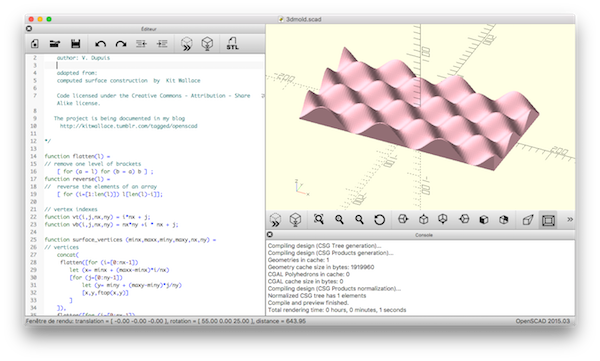The height and width of the screenshot is (361, 600).
Task: Click 'computed surface construction by Kit Wallace' line
Action: (129, 80)
